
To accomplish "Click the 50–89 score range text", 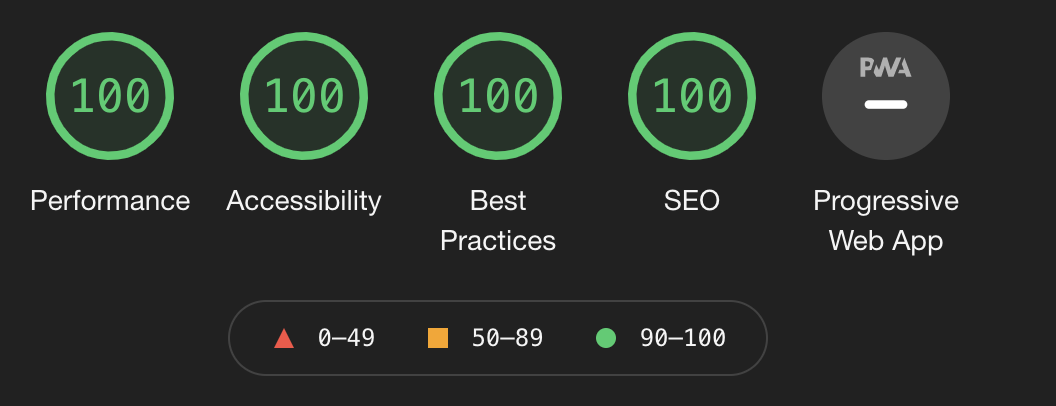I will [x=507, y=338].
